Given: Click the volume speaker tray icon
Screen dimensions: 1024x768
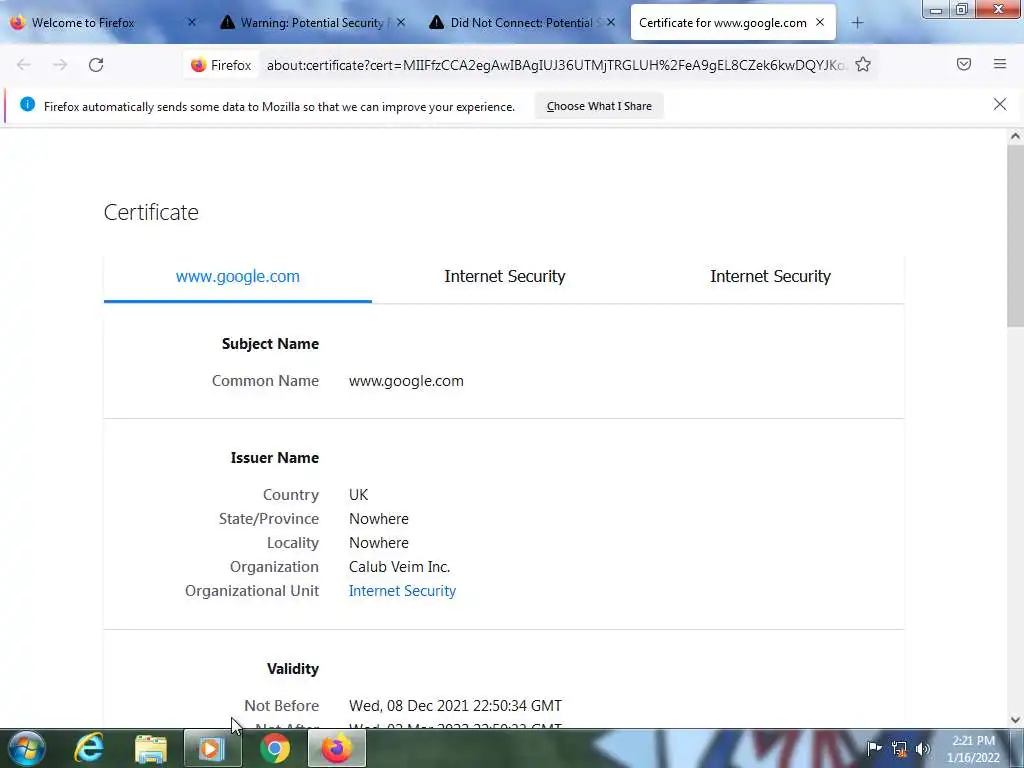Looking at the screenshot, I should [x=923, y=748].
